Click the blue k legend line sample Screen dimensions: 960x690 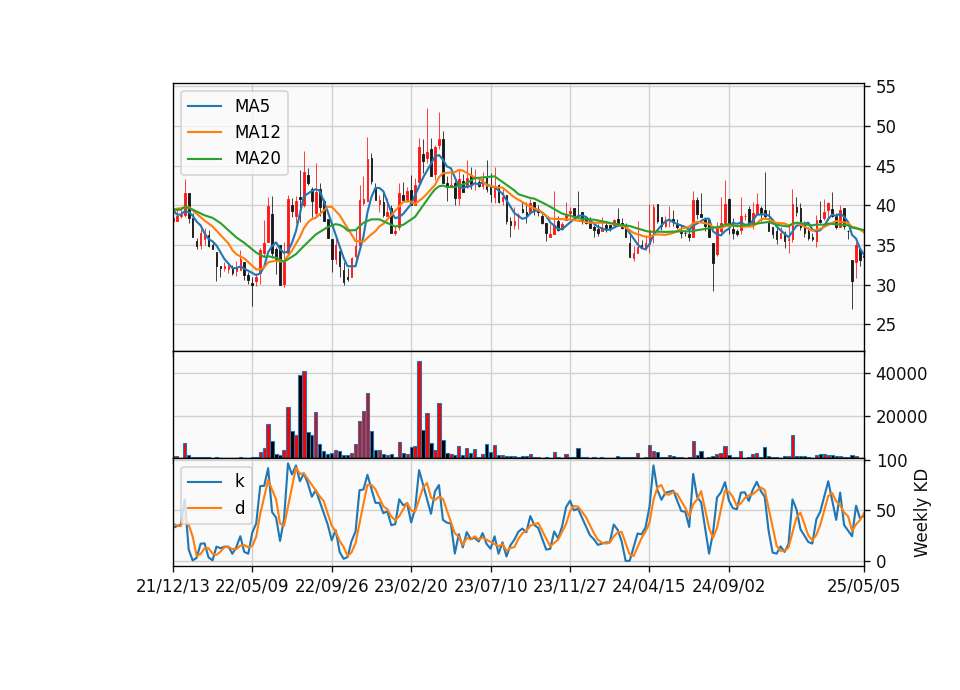204,482
